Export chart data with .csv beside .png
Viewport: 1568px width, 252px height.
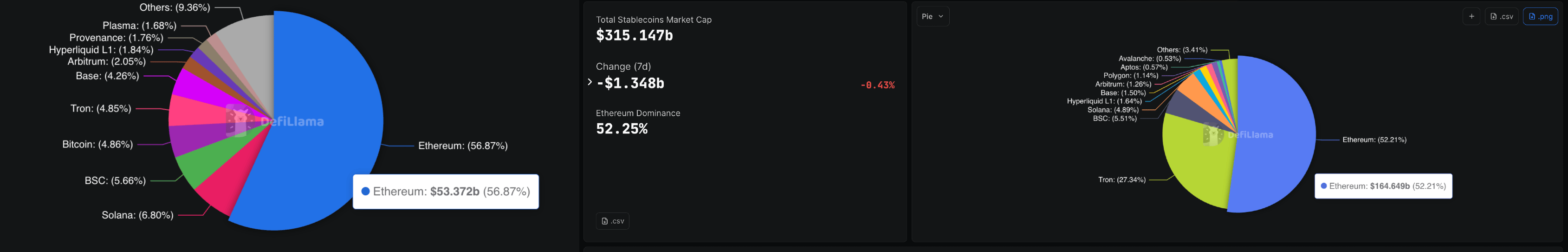click(1502, 16)
